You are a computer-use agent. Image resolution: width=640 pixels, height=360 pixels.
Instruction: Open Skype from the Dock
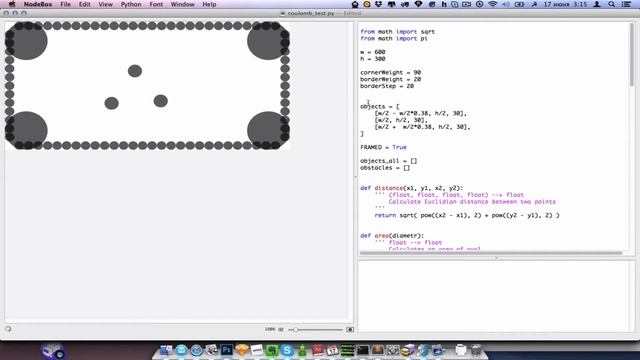(x=287, y=350)
